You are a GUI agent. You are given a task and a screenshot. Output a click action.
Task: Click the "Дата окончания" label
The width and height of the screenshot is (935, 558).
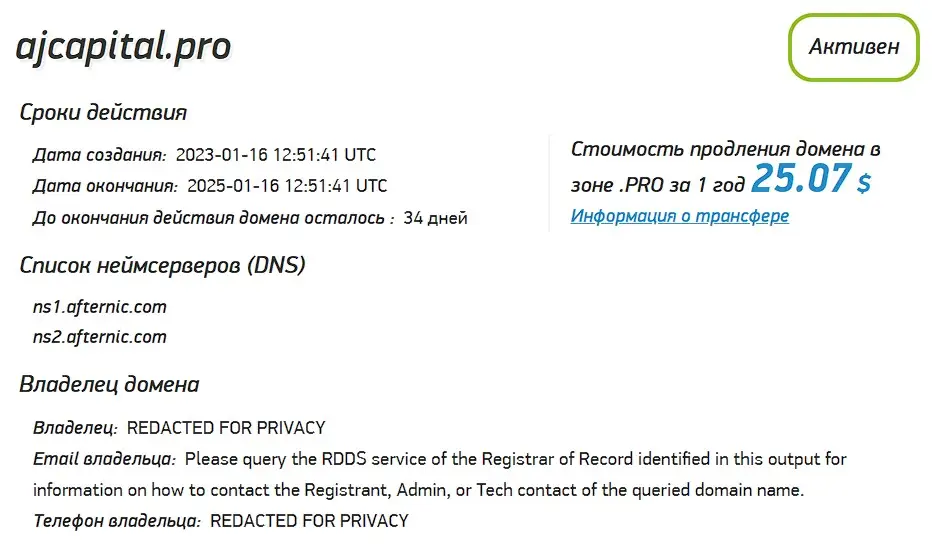105,186
